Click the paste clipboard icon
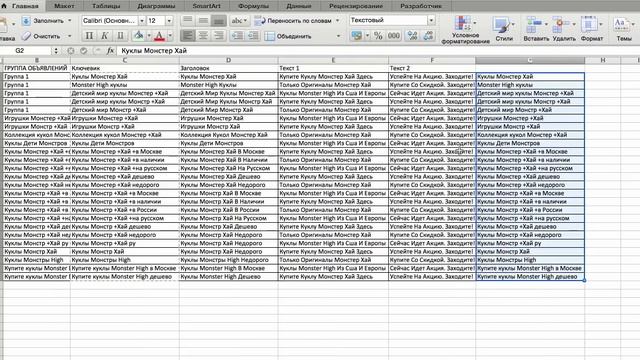The width and height of the screenshot is (640, 360). pos(3,24)
